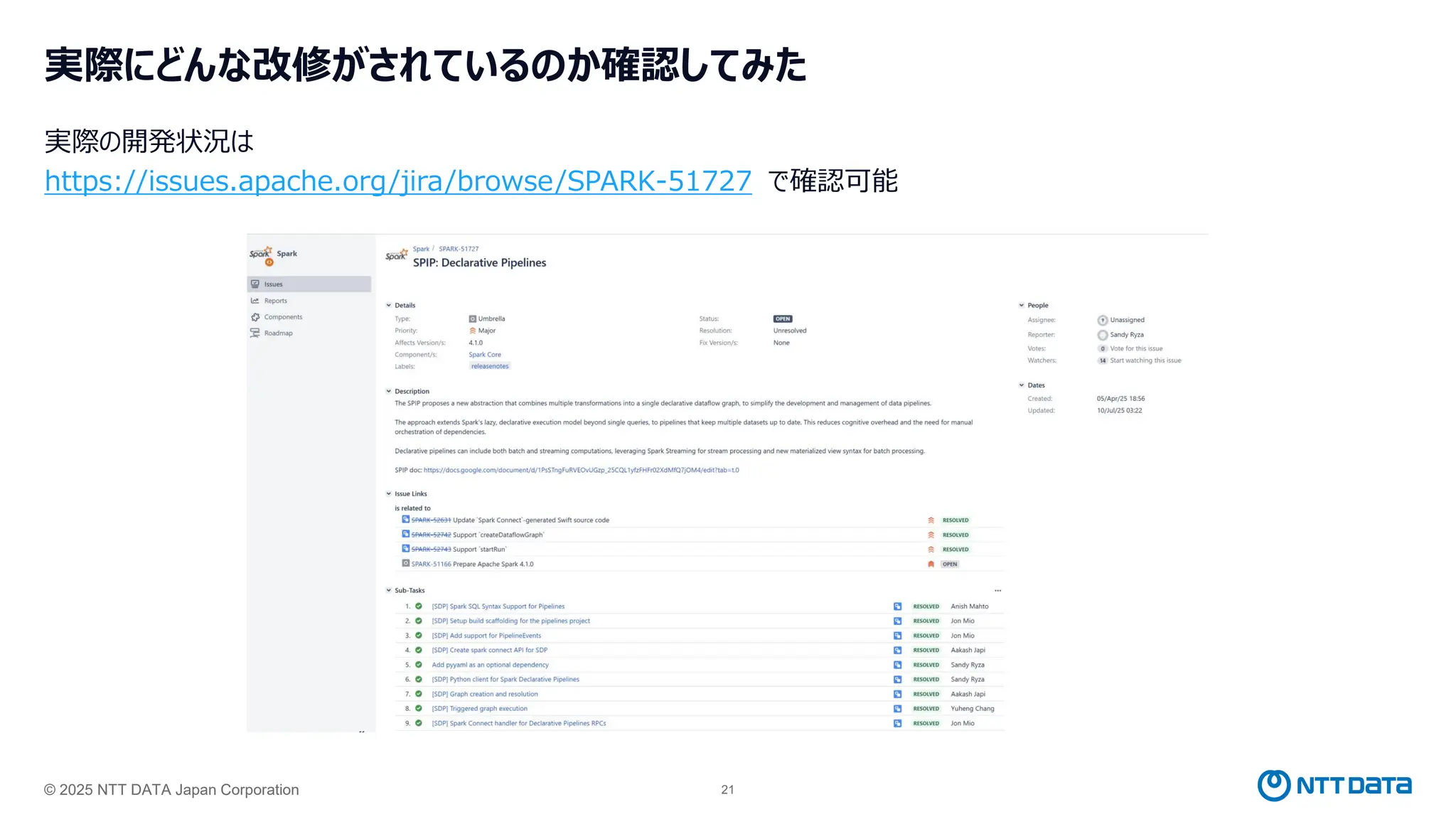Click the issue type icon beside SPARK-52631
The height and width of the screenshot is (819, 1456).
[x=406, y=520]
